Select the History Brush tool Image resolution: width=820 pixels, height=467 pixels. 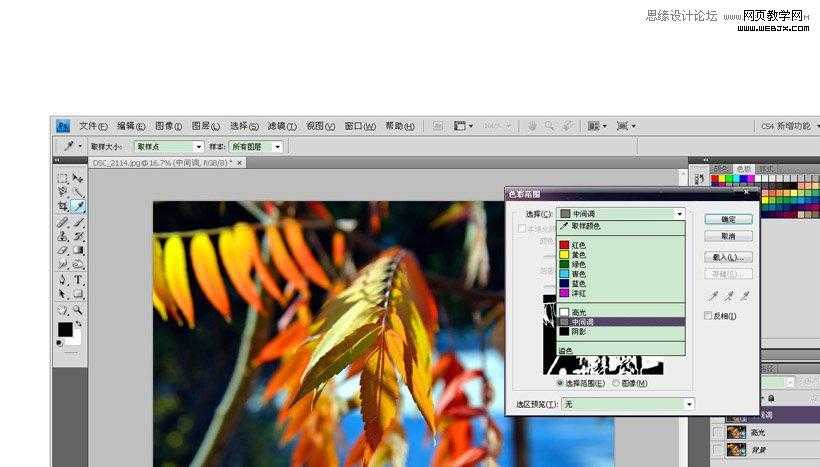point(78,236)
